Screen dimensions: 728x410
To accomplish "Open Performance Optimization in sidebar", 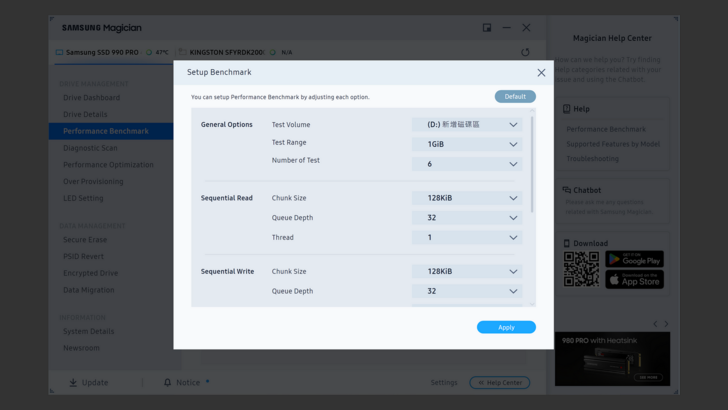I will [108, 164].
